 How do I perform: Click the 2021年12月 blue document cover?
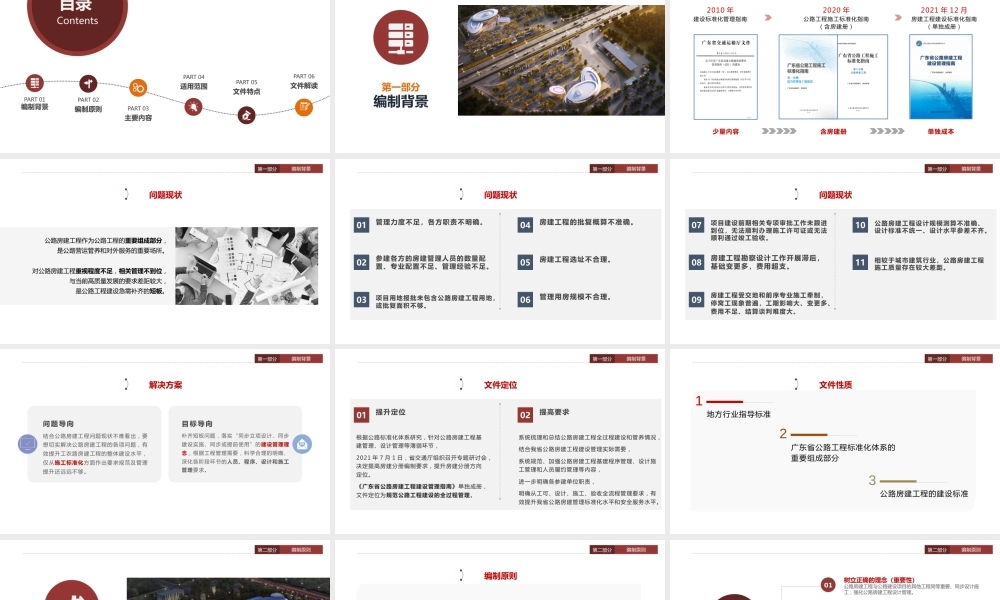coord(941,77)
